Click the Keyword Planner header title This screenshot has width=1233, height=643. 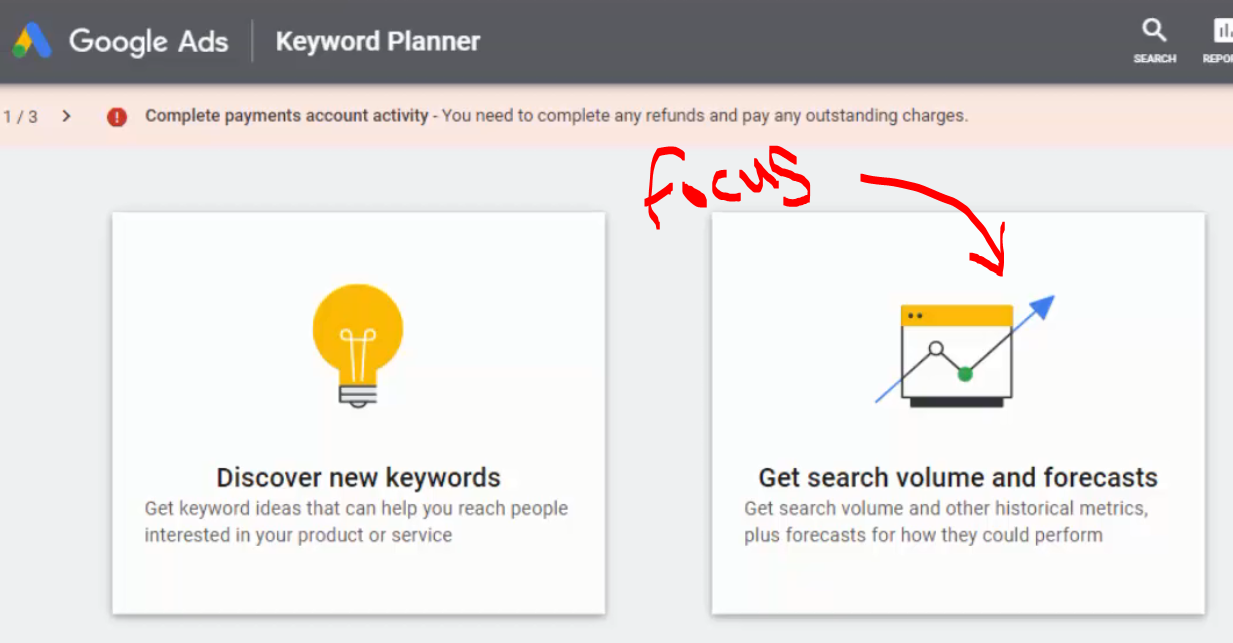(378, 42)
